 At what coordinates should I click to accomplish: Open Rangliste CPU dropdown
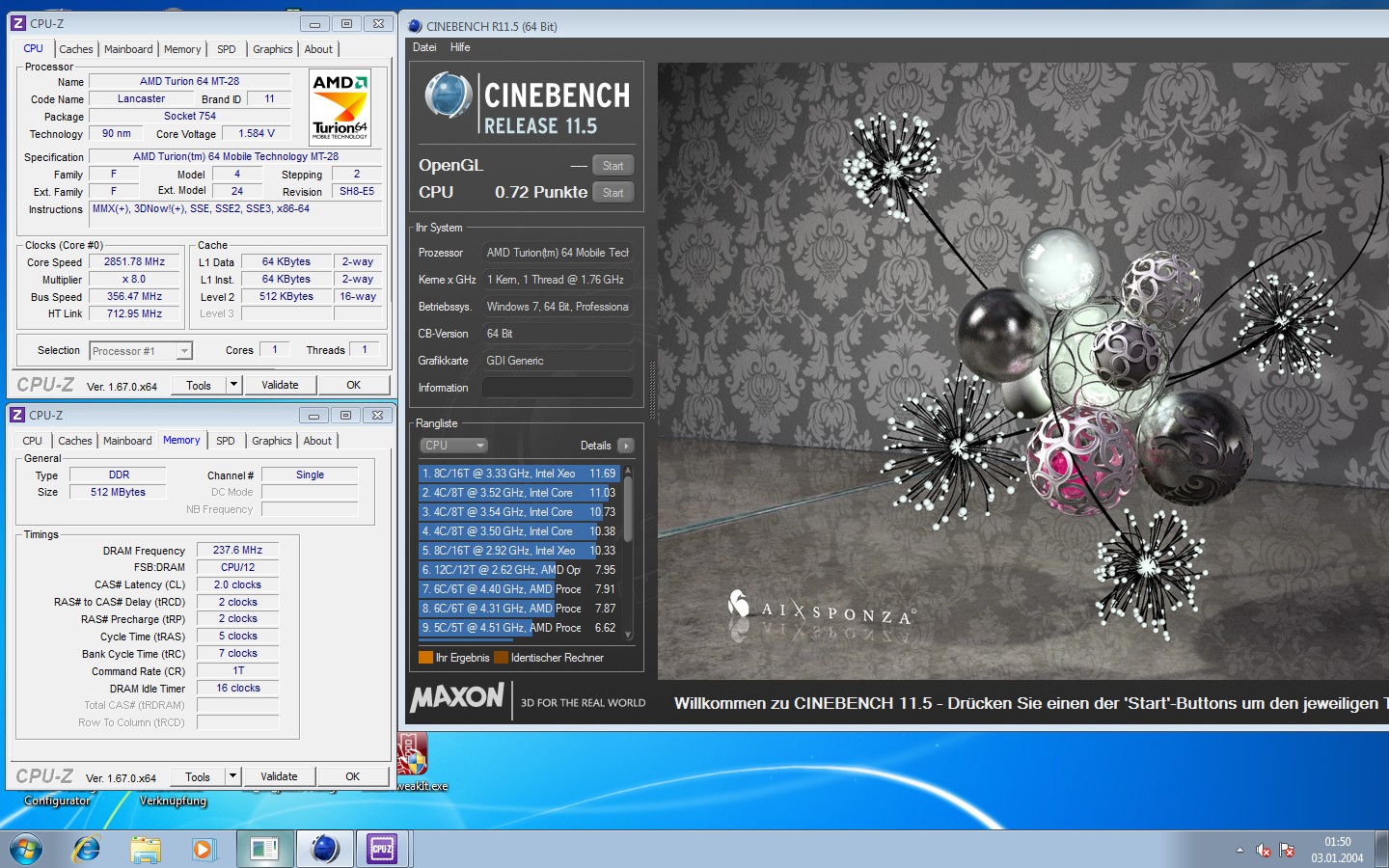pyautogui.click(x=453, y=446)
